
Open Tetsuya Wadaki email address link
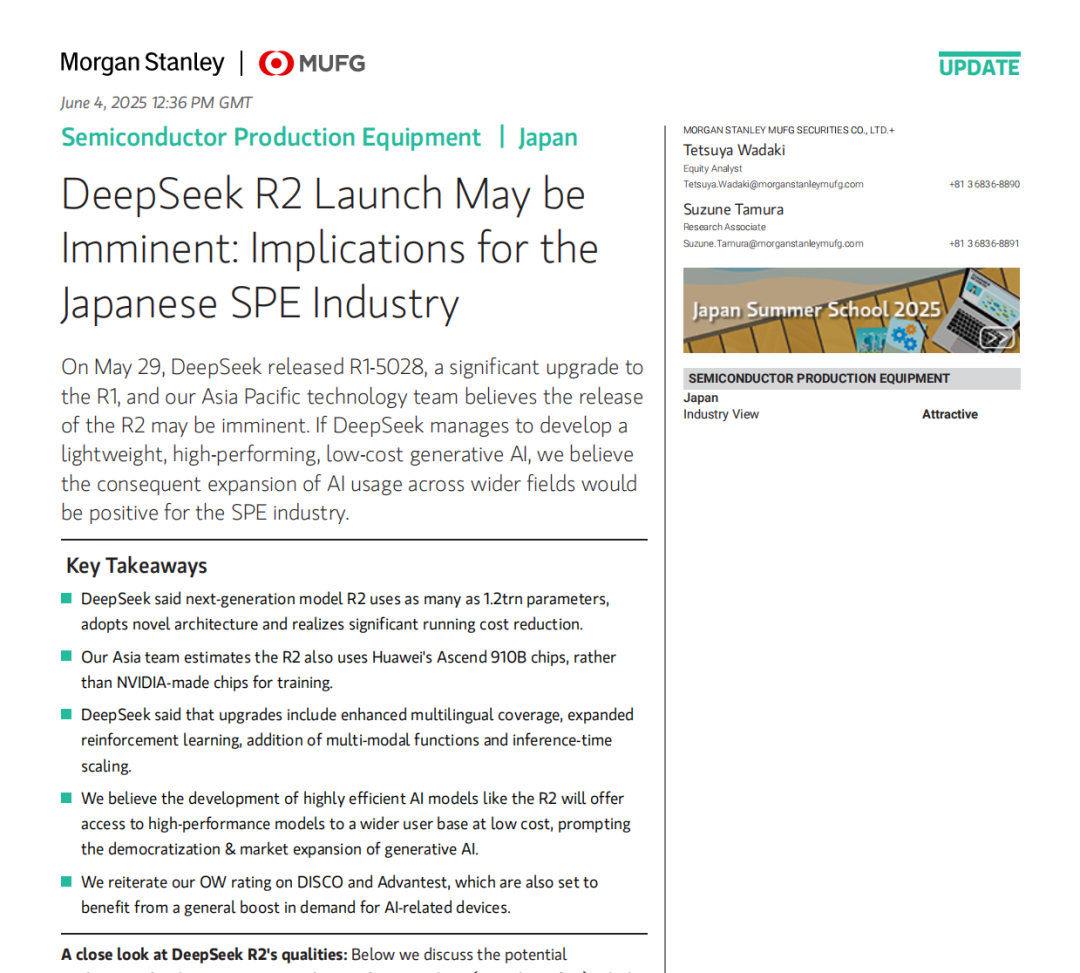[773, 185]
